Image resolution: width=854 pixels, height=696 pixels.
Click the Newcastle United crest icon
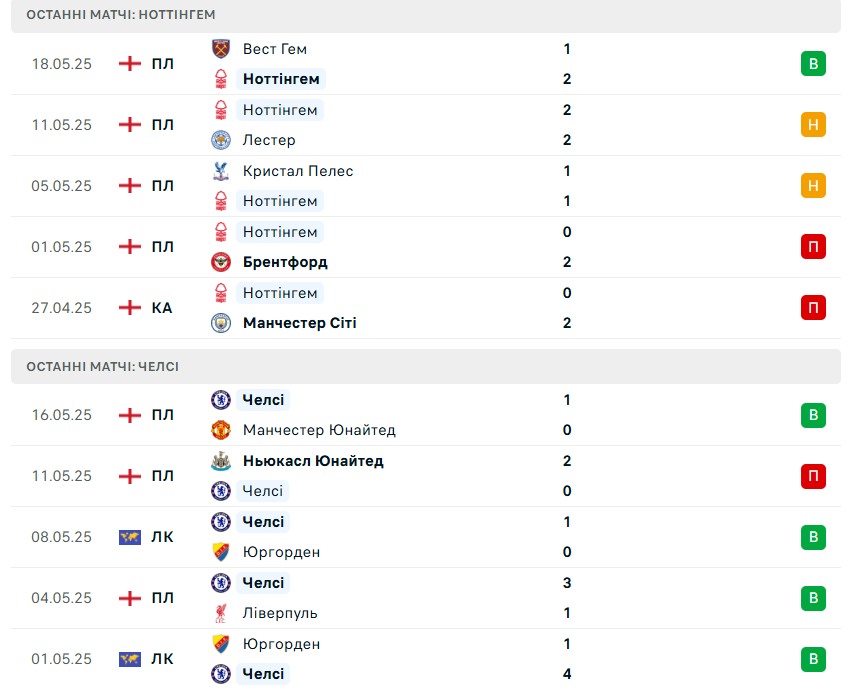point(221,461)
